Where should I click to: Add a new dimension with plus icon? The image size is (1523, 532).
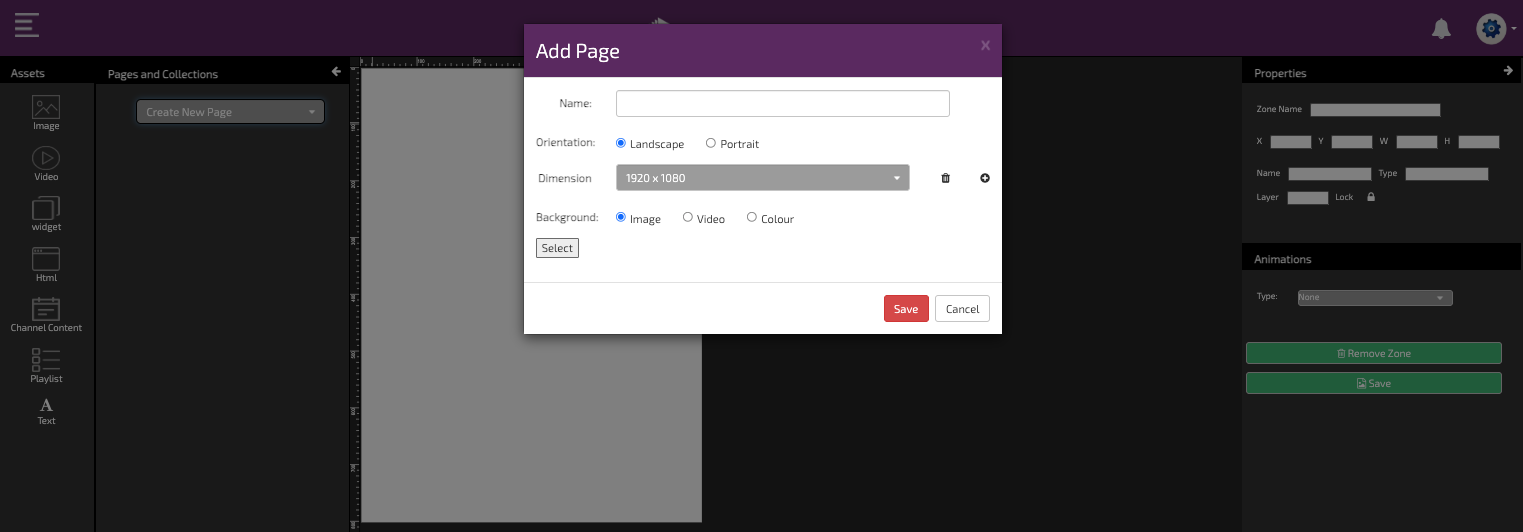click(x=985, y=178)
